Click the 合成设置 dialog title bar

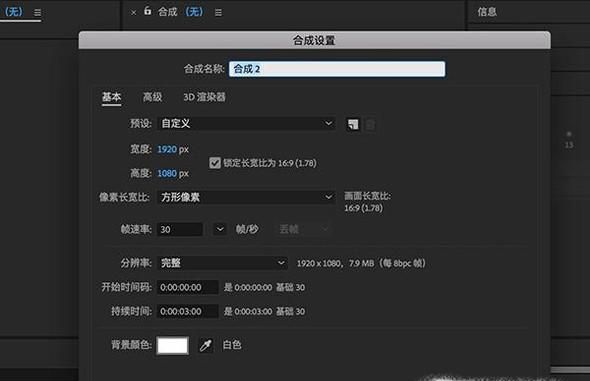pyautogui.click(x=314, y=40)
